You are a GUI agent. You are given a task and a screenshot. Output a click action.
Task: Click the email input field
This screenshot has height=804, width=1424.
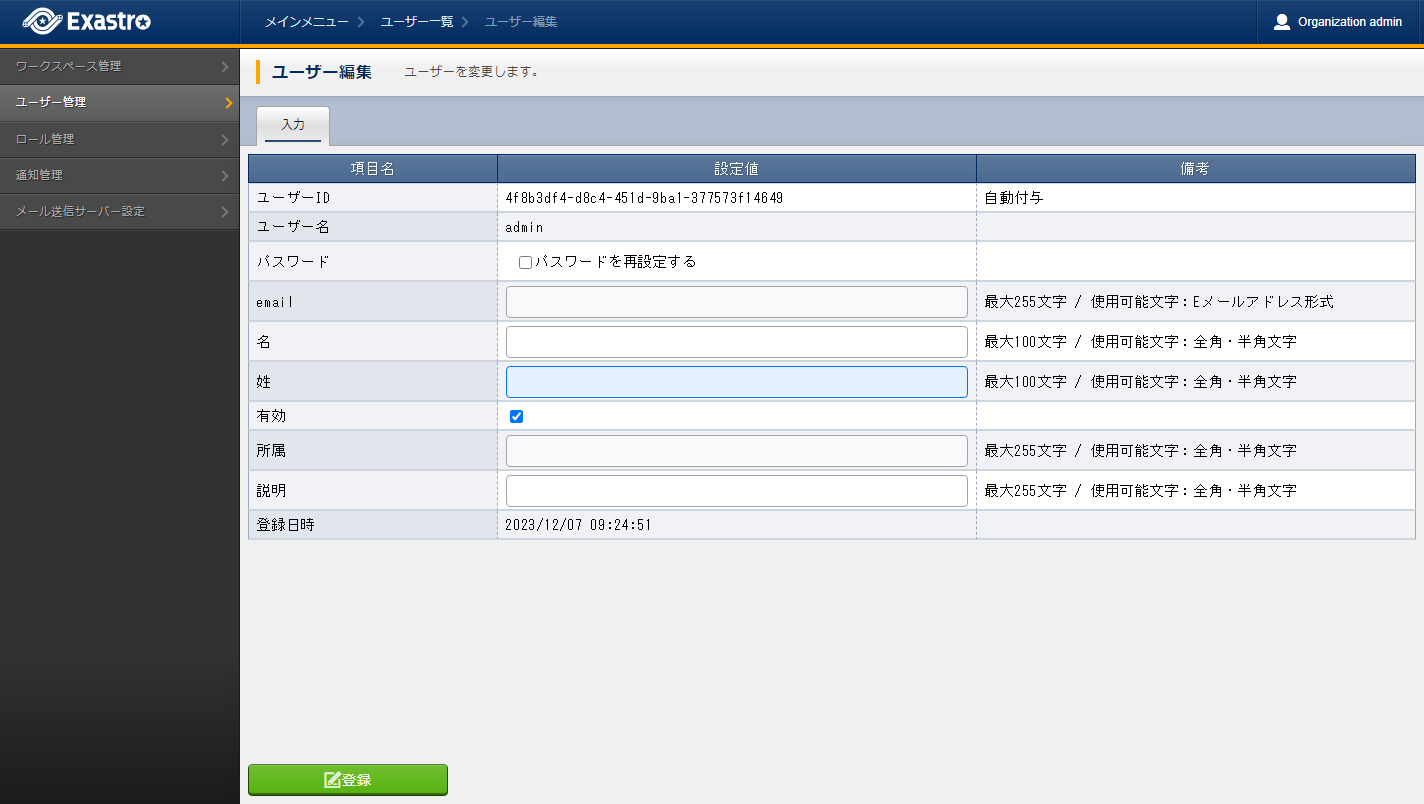pyautogui.click(x=736, y=302)
